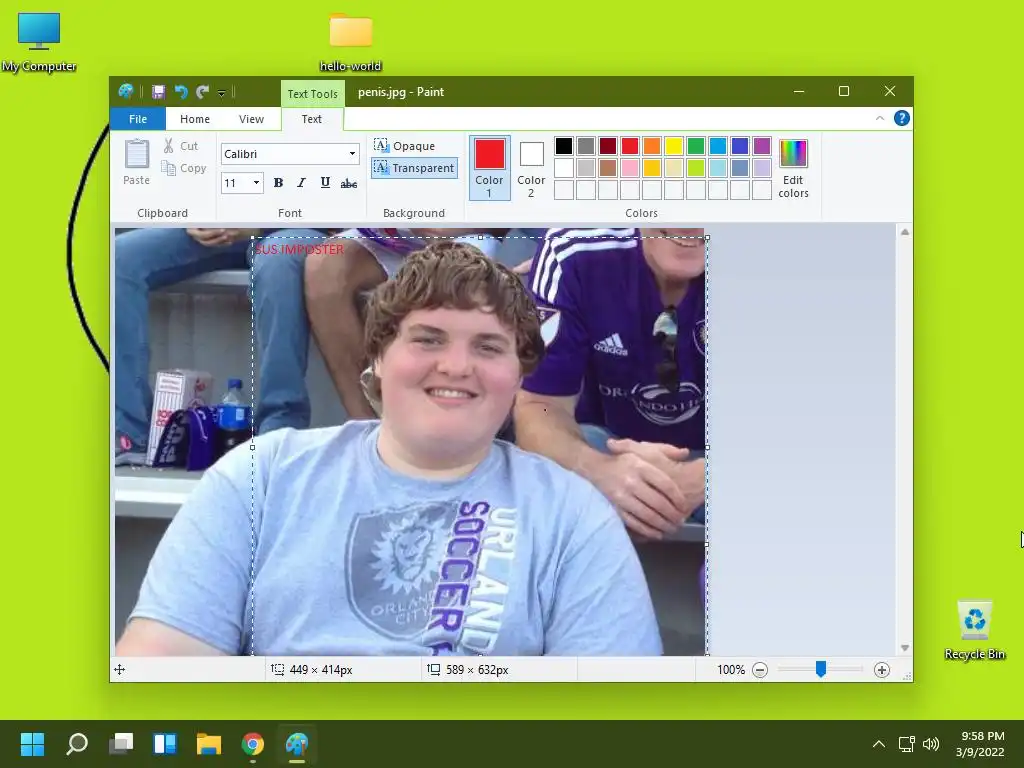Toggle italic formatting

click(x=301, y=183)
